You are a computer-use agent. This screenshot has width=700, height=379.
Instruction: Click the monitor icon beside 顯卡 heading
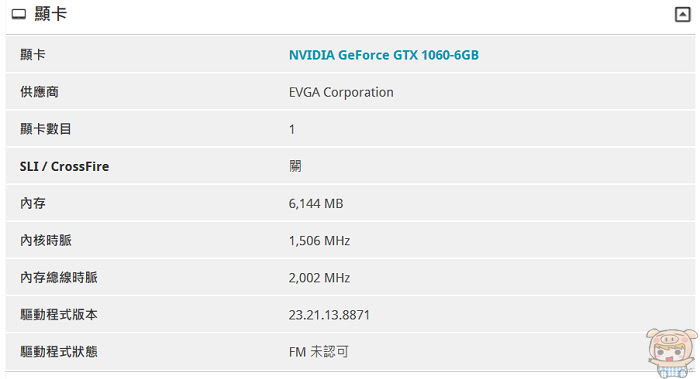19,15
